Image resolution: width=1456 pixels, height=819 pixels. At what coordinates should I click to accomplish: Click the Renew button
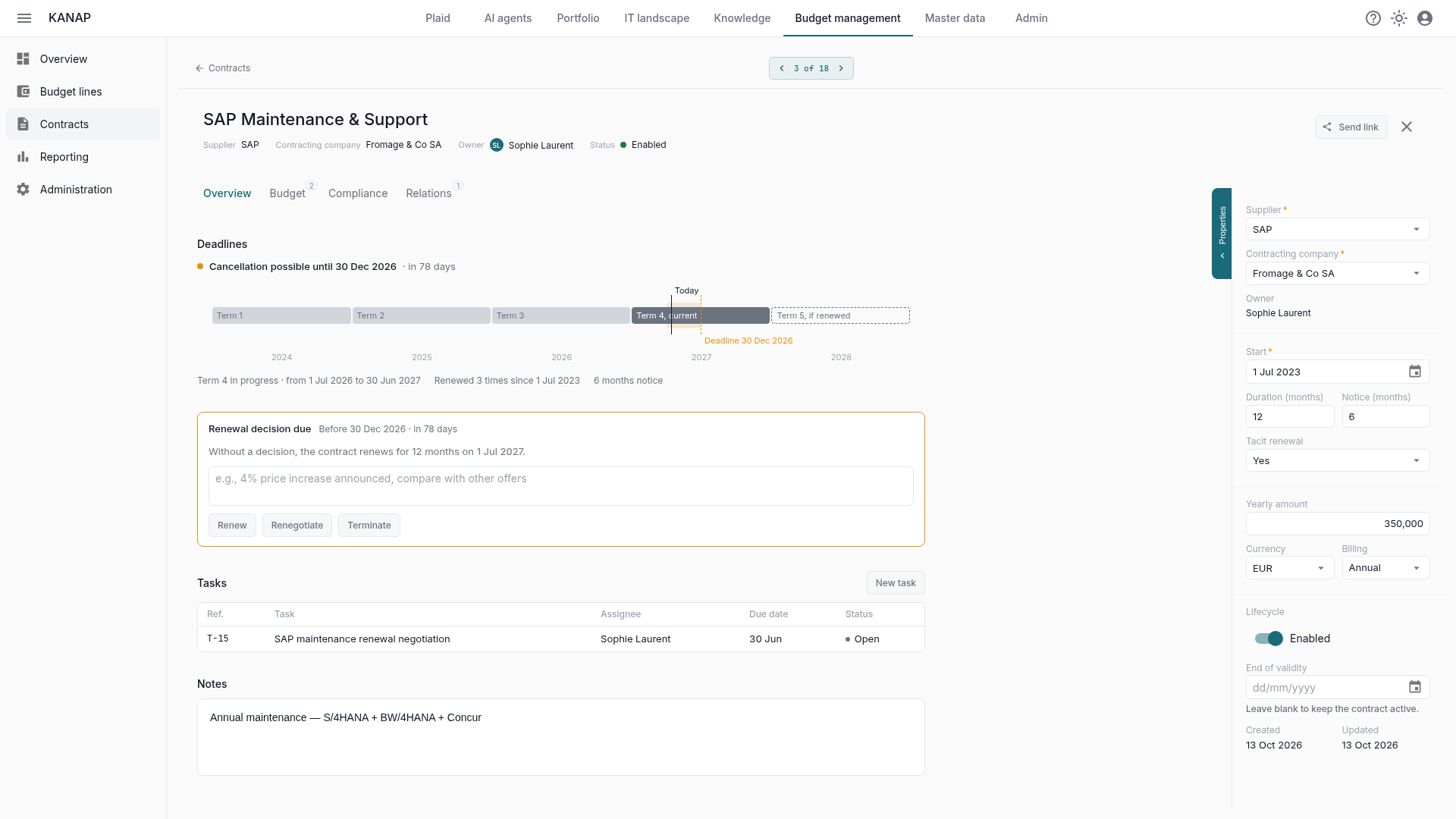232,525
